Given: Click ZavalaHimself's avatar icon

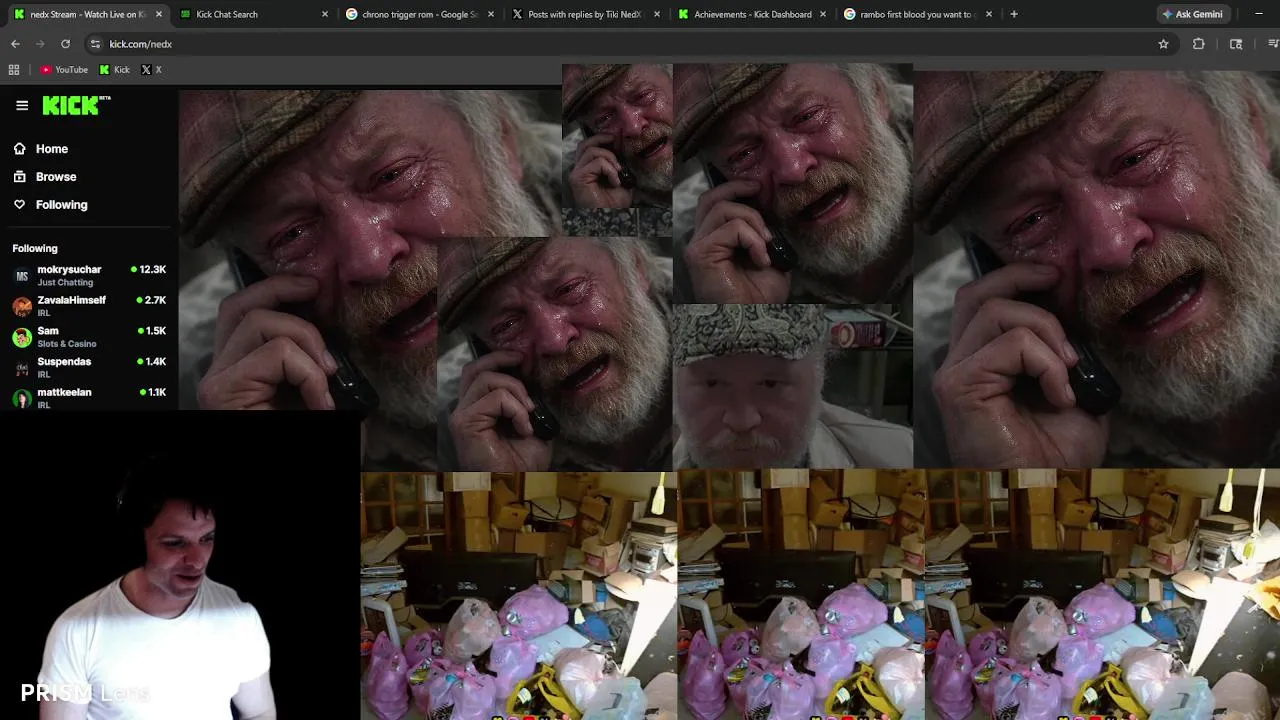Looking at the screenshot, I should point(22,306).
